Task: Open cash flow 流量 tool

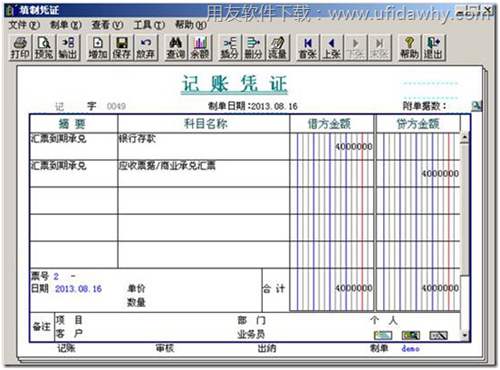Action: [x=277, y=48]
